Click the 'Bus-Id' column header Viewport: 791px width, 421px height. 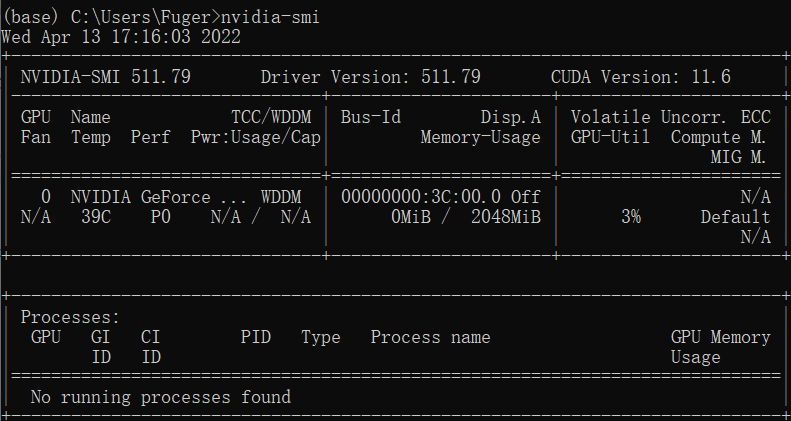click(371, 117)
